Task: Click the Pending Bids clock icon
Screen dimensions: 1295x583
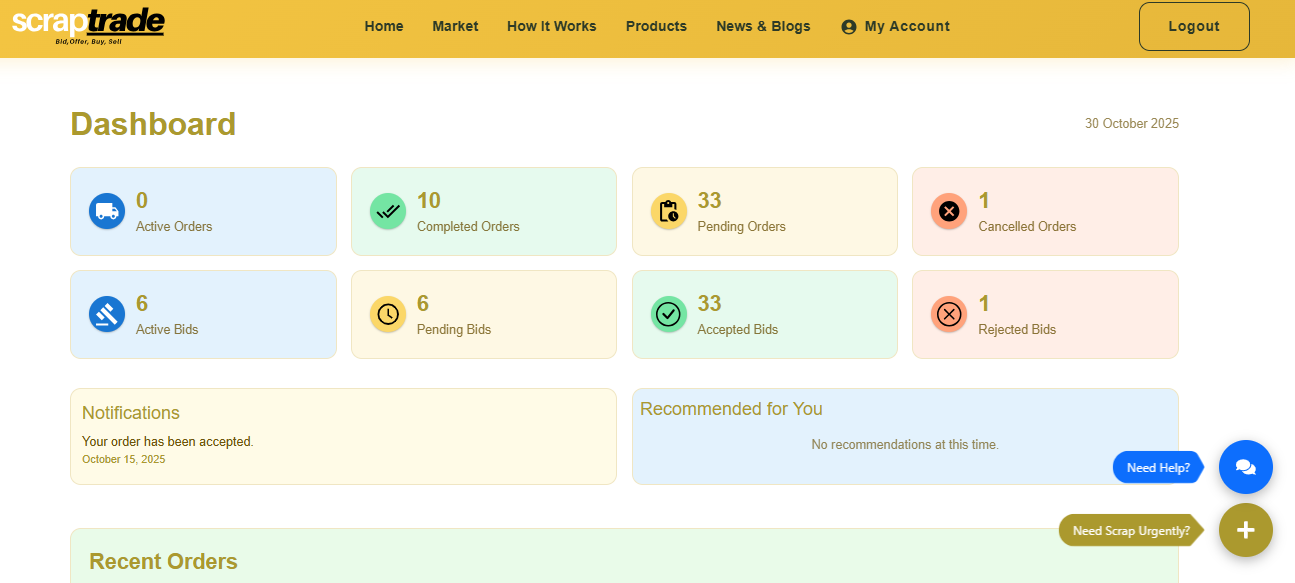Action: tap(387, 314)
